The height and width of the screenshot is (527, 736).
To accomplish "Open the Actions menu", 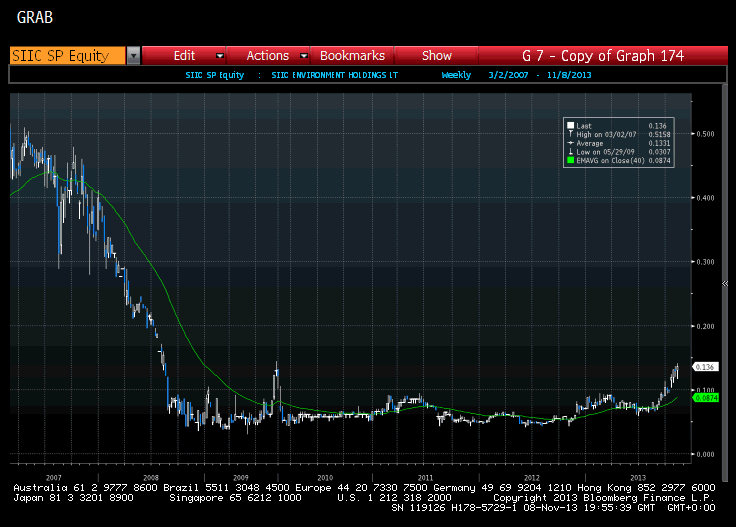I will coord(268,56).
